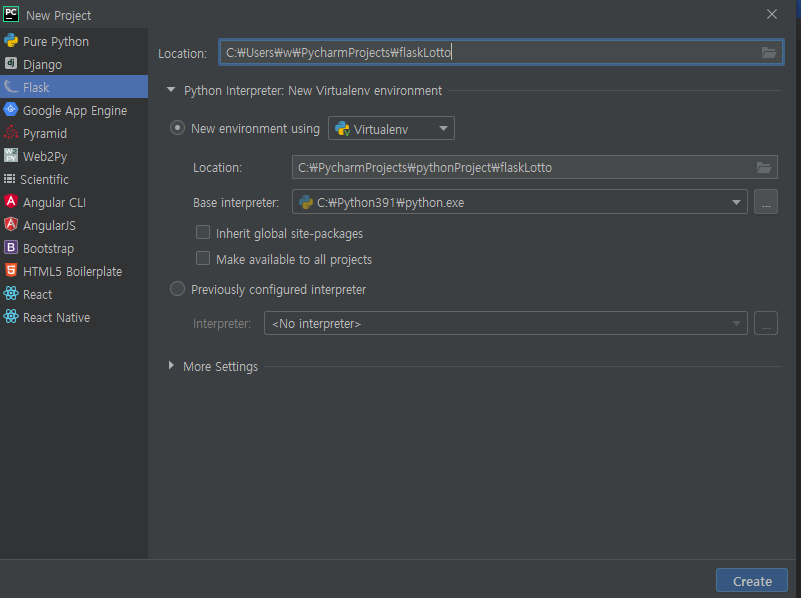Choose HTML5 Boilerplate project type
This screenshot has height=598, width=801.
[74, 271]
